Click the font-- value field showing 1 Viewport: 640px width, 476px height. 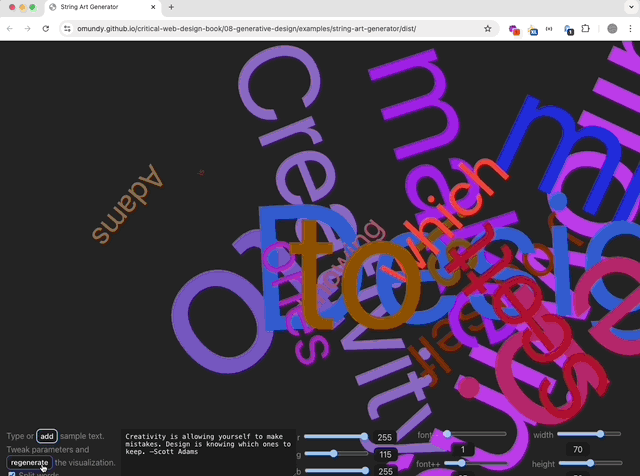click(x=463, y=449)
